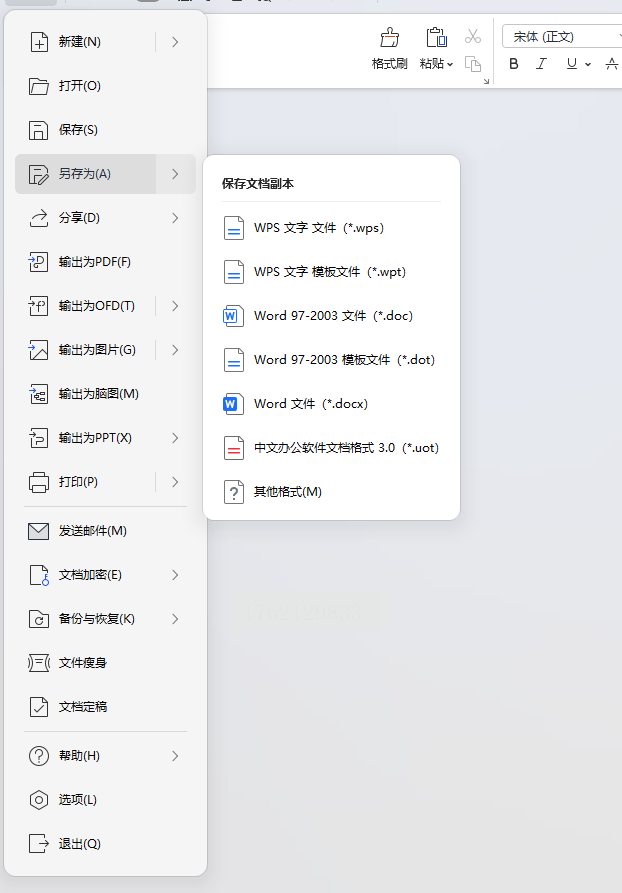Click the Export to PPT icon
The height and width of the screenshot is (893, 622).
click(39, 438)
